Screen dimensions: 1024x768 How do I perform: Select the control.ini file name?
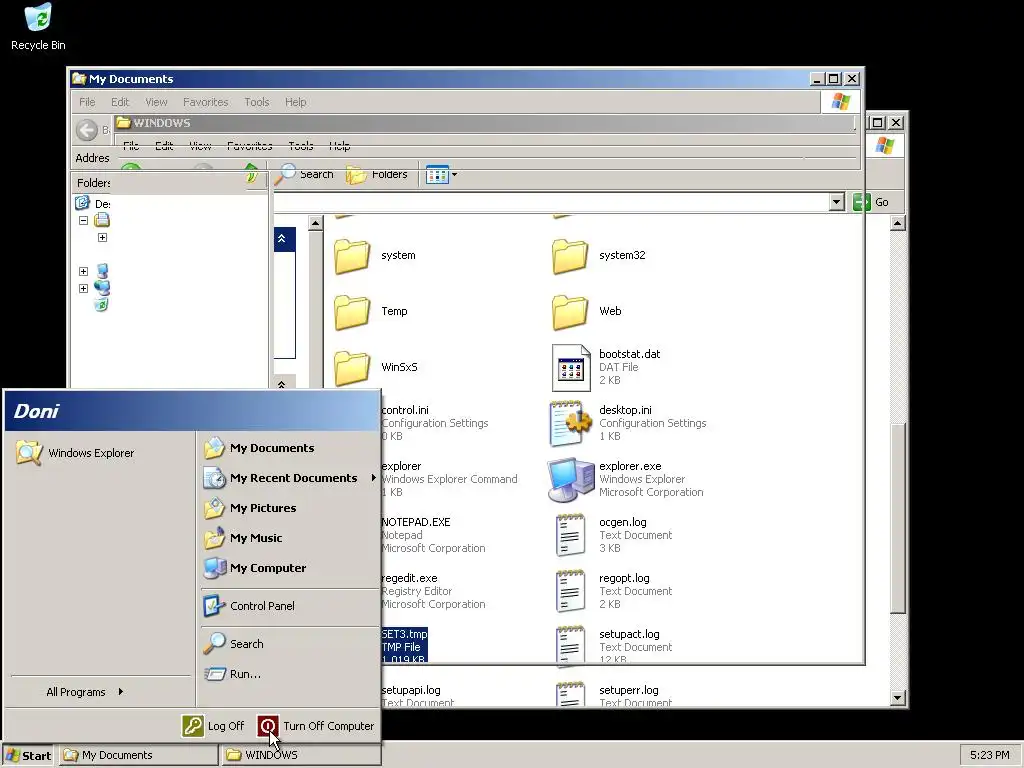pos(405,410)
